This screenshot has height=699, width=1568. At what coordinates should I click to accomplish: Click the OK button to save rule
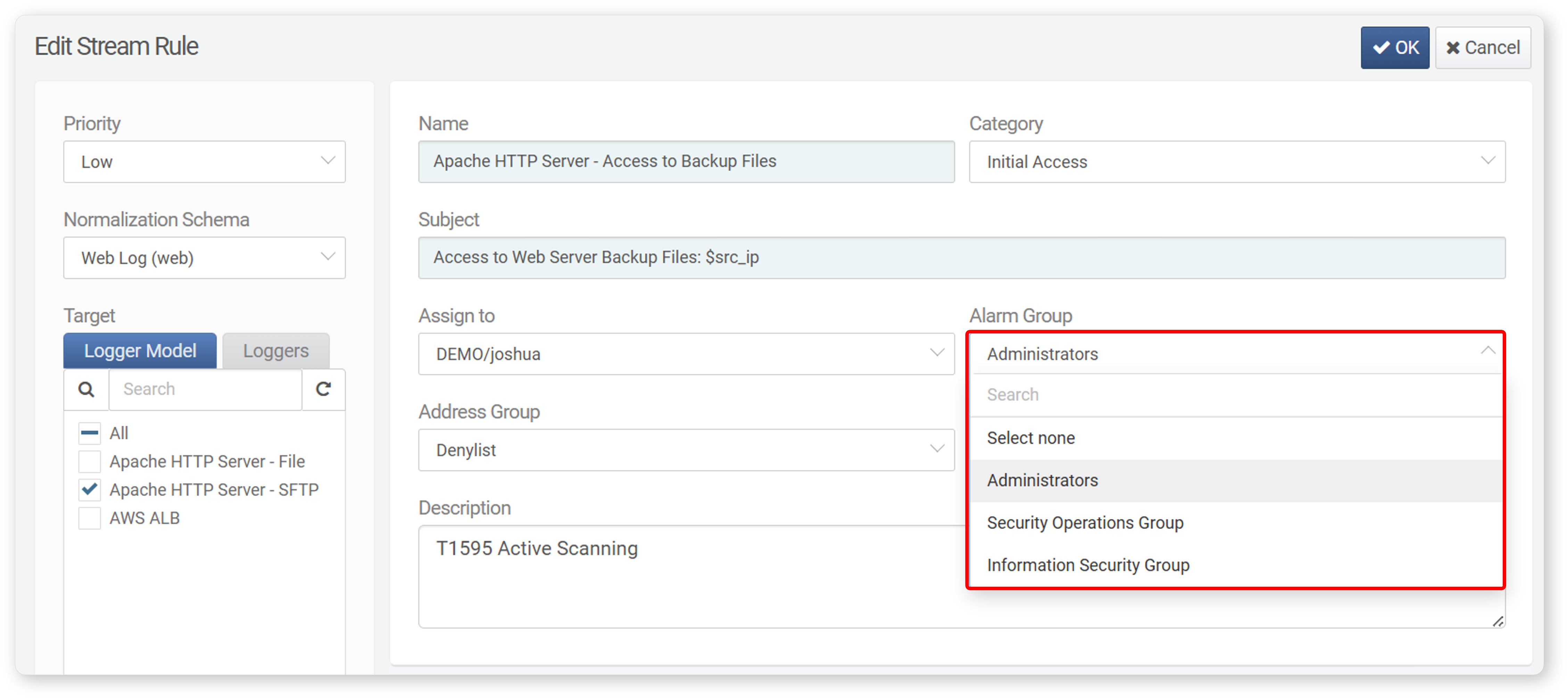pos(1395,48)
